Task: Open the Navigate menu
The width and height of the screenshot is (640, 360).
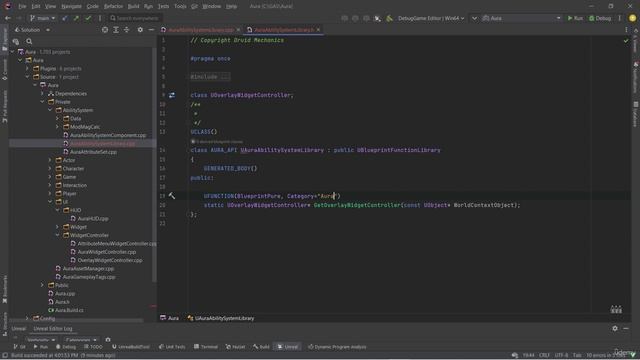Action: click(71, 6)
